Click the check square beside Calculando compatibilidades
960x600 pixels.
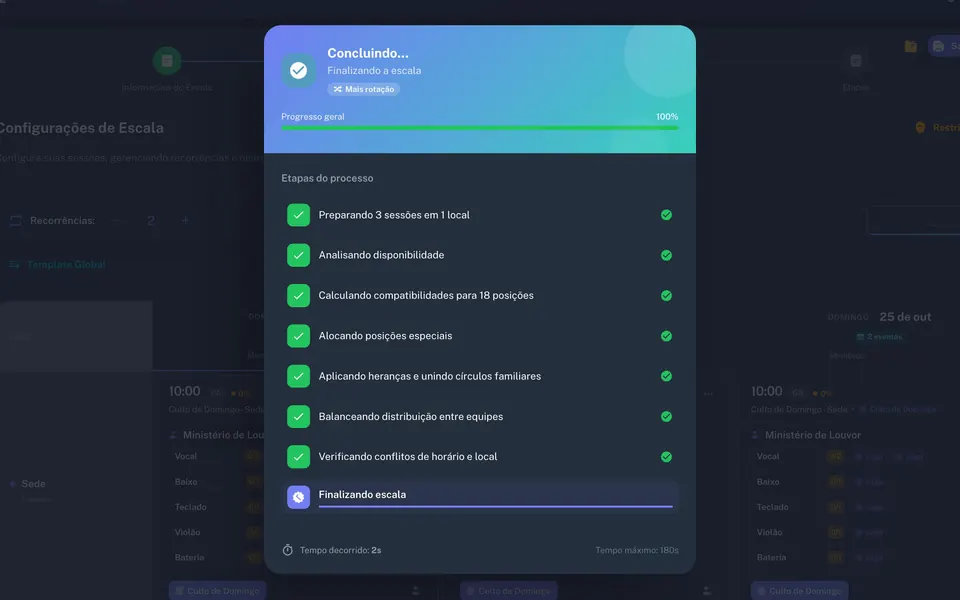tap(298, 296)
